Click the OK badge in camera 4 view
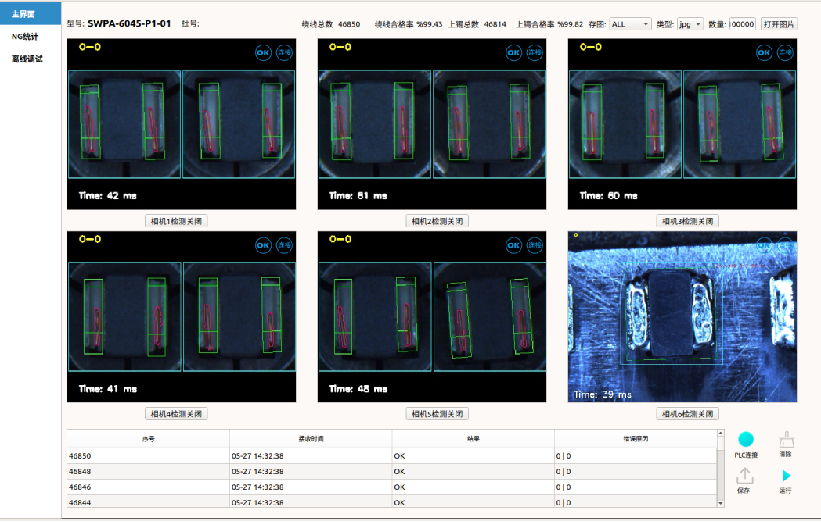821x522 pixels. (263, 244)
